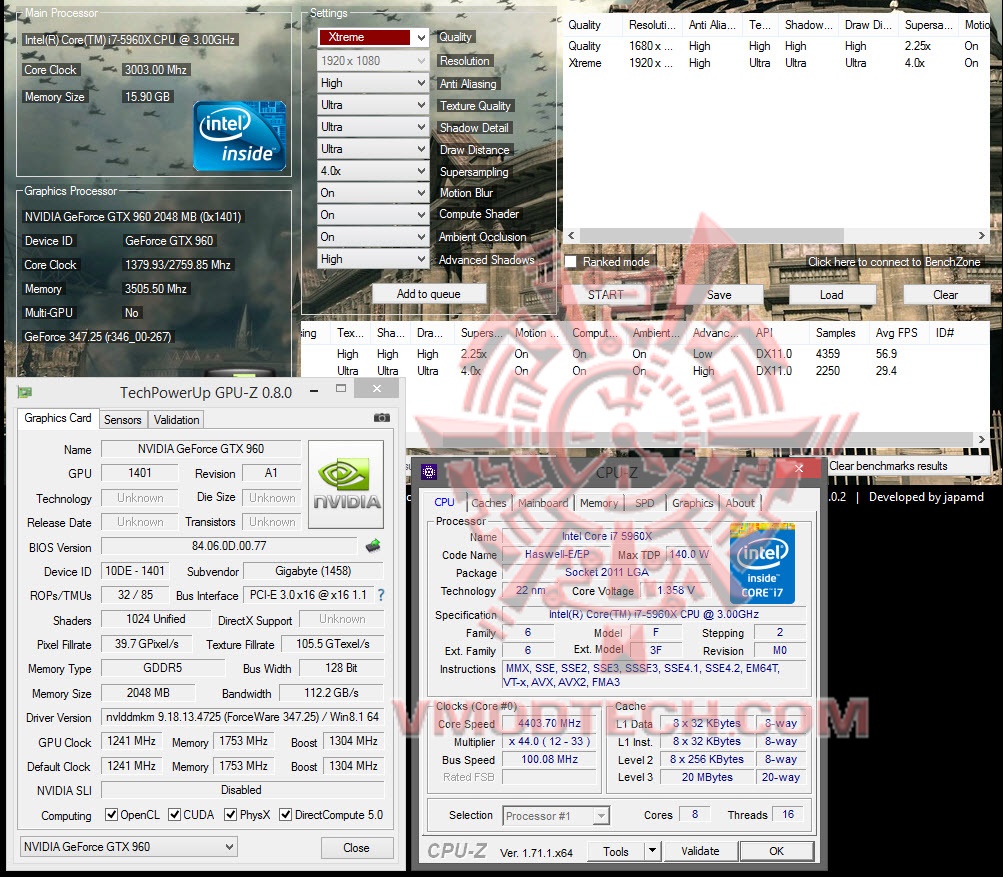
Task: Click the Save button
Action: 719,294
